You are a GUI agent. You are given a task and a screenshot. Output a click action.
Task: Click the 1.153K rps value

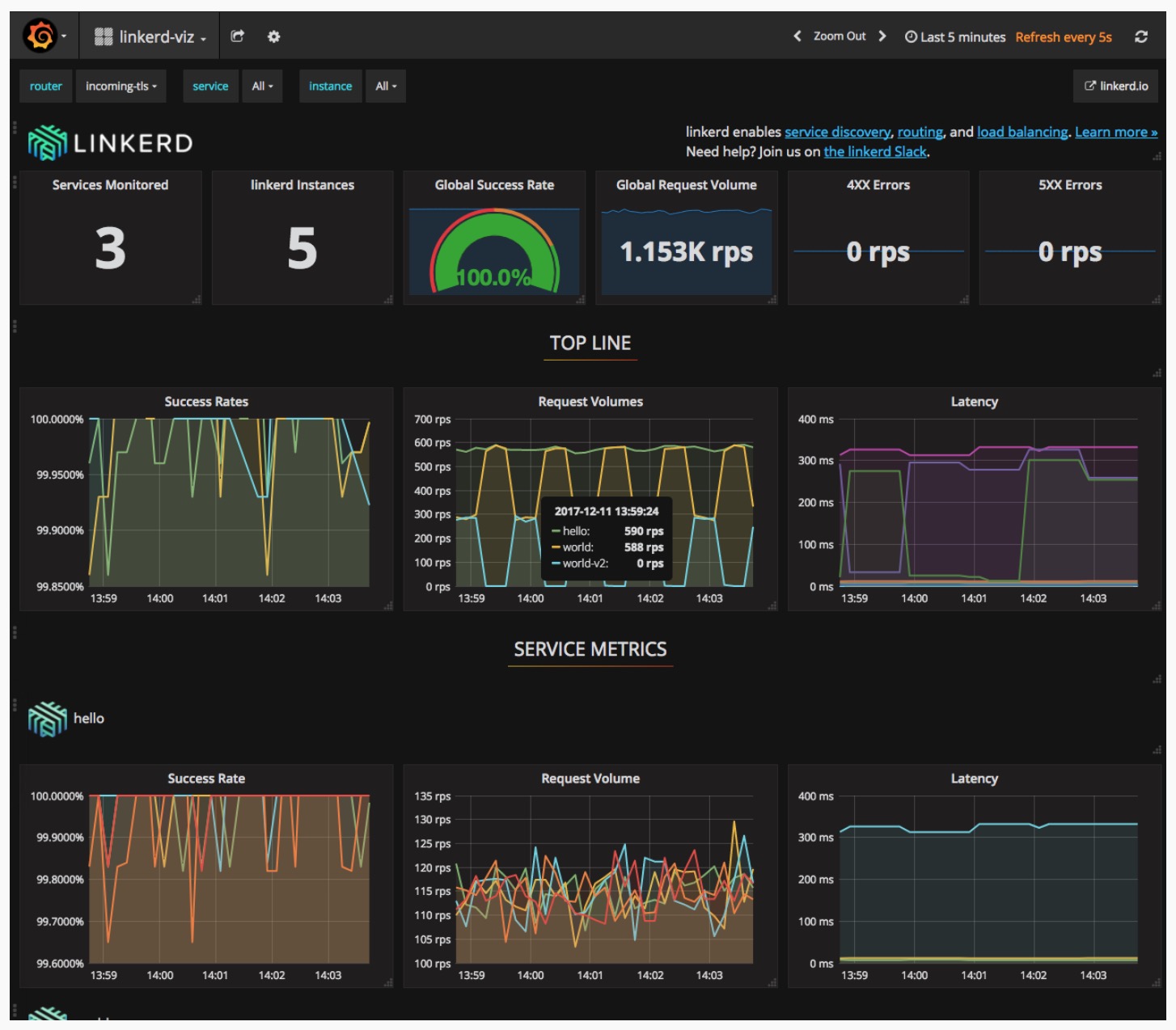pyautogui.click(x=687, y=252)
